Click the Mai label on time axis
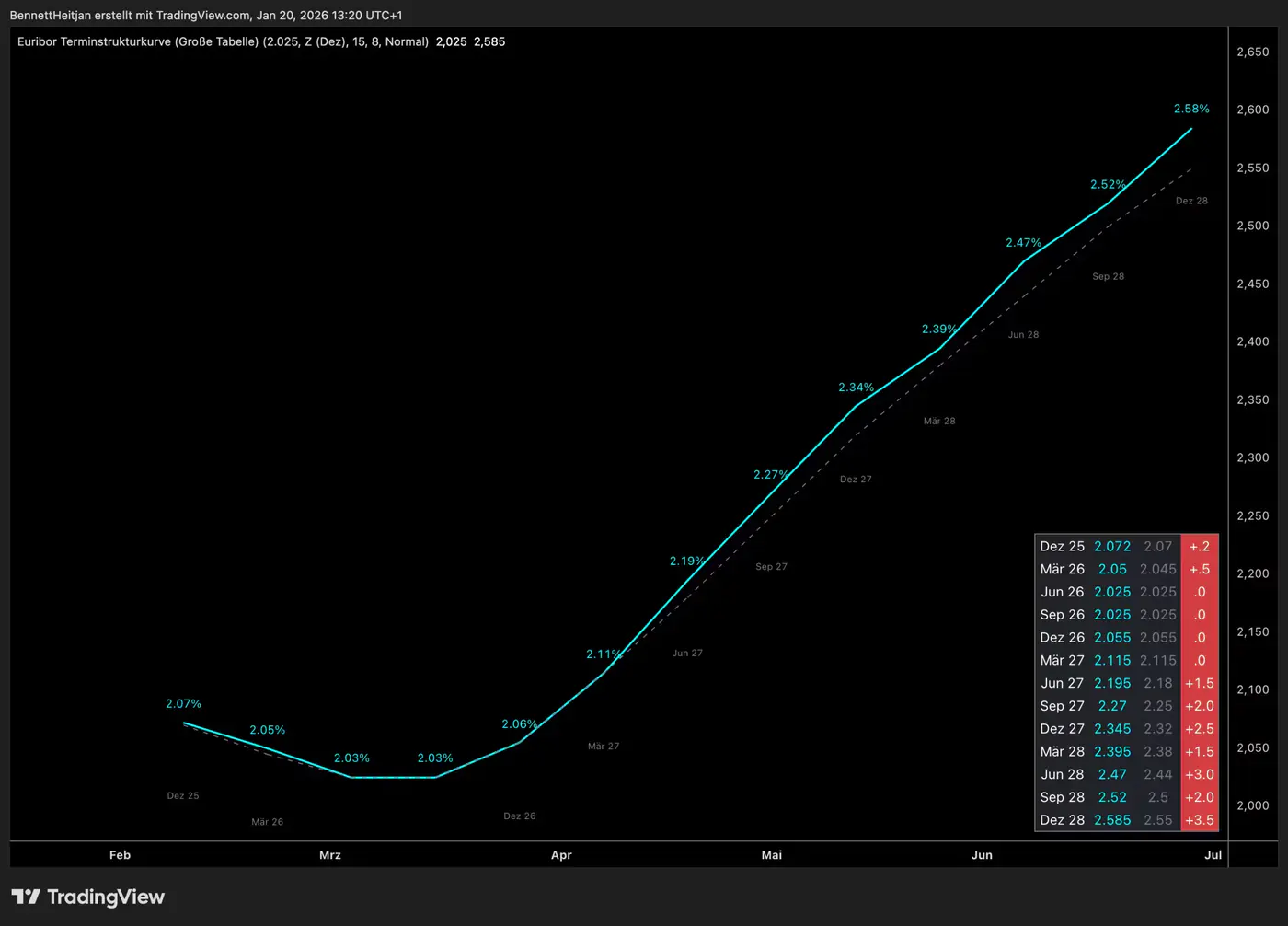The width and height of the screenshot is (1288, 926). (772, 855)
